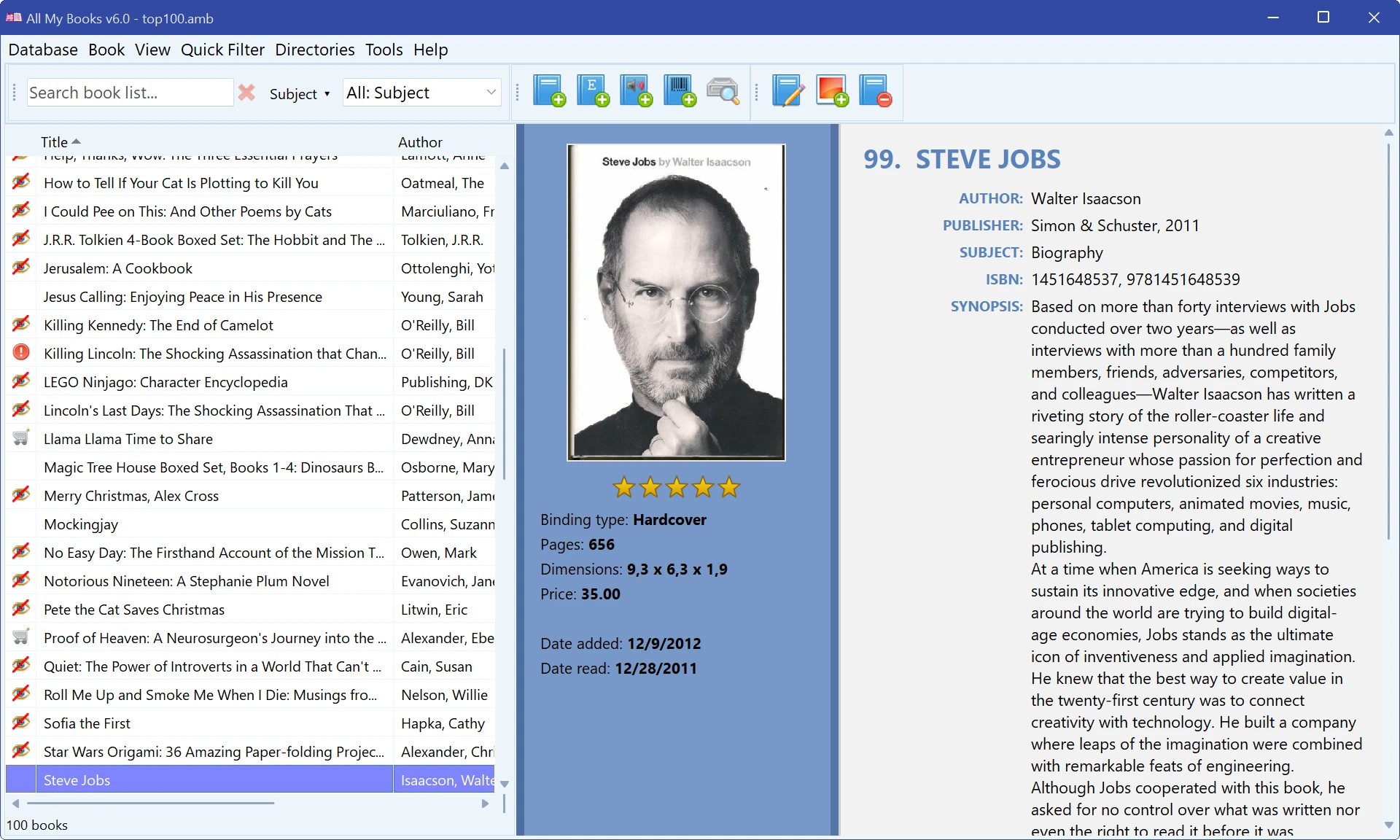Viewport: 1400px width, 840px height.
Task: Open the Help menu
Action: click(430, 50)
